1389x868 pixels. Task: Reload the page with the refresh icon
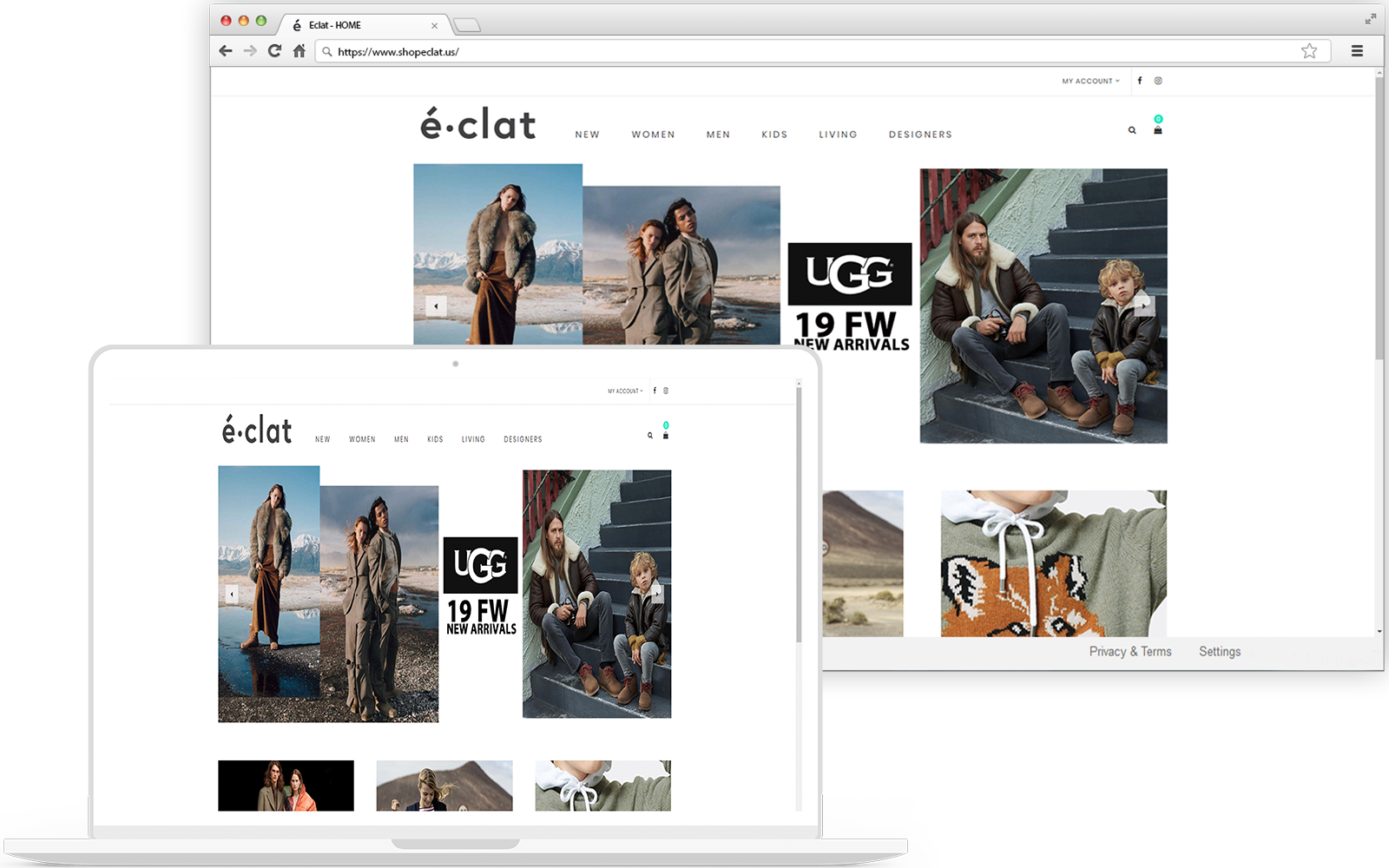274,51
